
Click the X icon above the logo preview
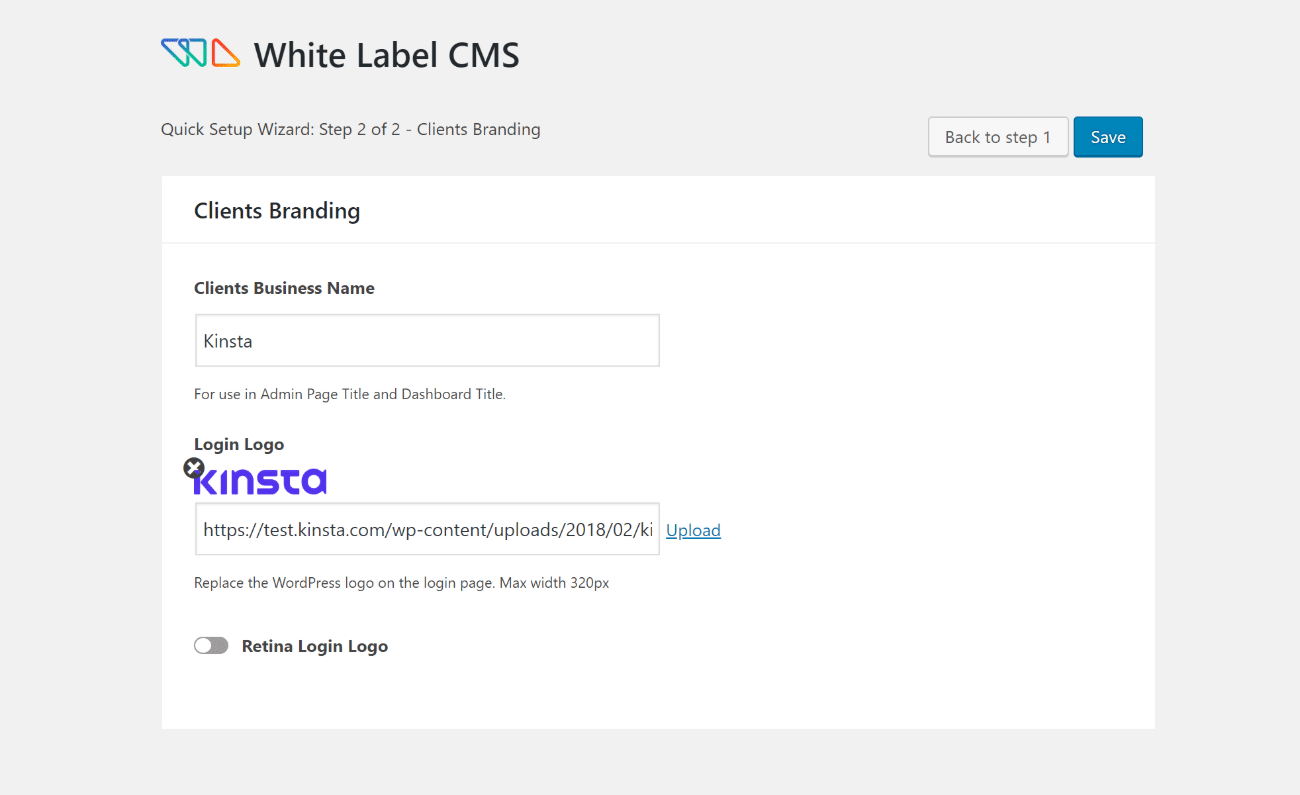coord(194,467)
